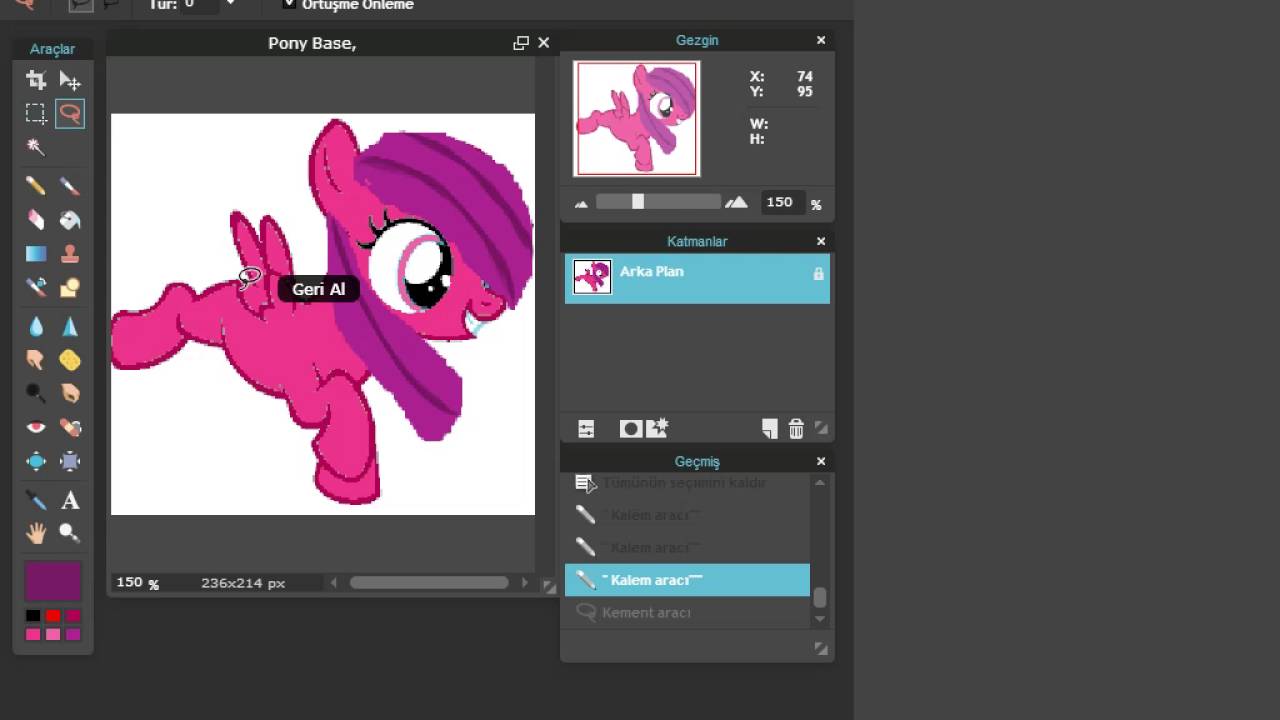Select the Gradient tool
Screen dimensions: 1280x720
click(x=36, y=254)
